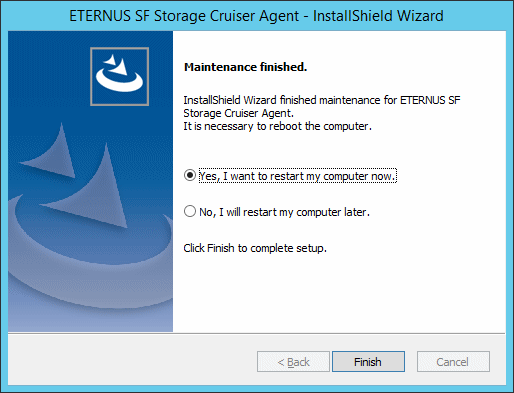The width and height of the screenshot is (514, 393).
Task: Click the 'InstallShield Wizard' portion of the title
Action: [378, 16]
